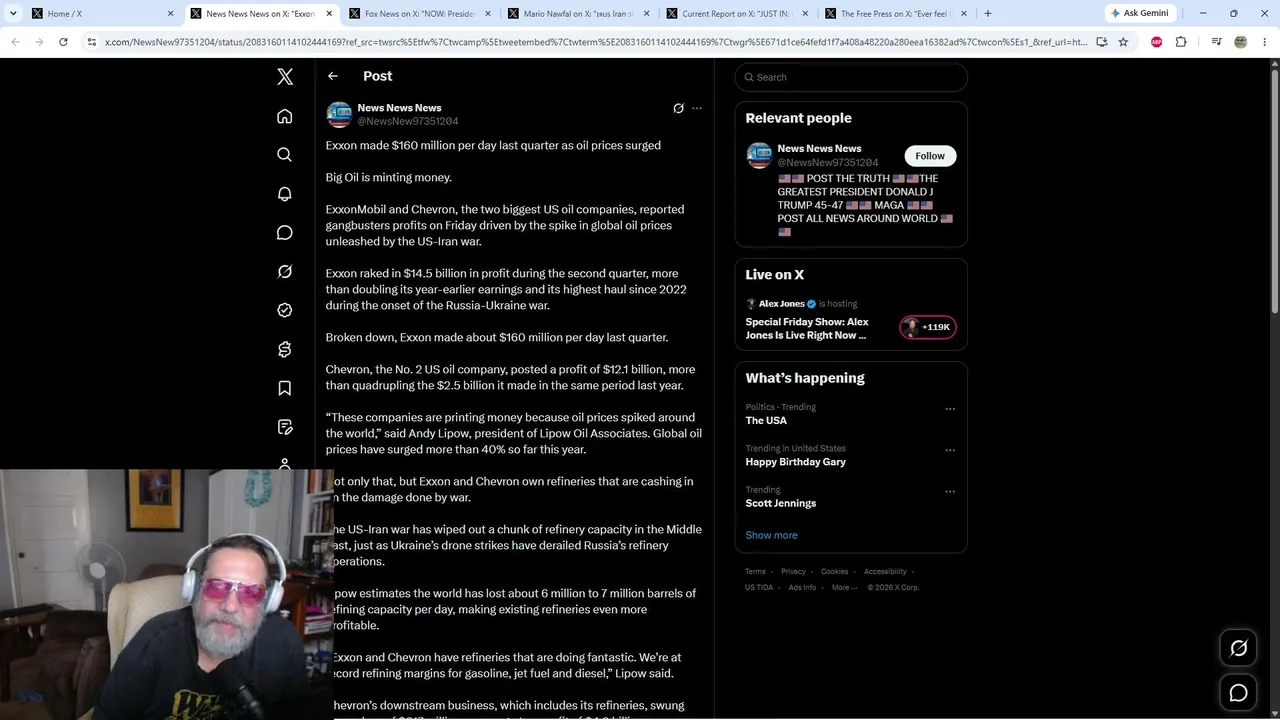Image resolution: width=1280 pixels, height=720 pixels.
Task: Expand the More footer menu
Action: click(x=844, y=588)
